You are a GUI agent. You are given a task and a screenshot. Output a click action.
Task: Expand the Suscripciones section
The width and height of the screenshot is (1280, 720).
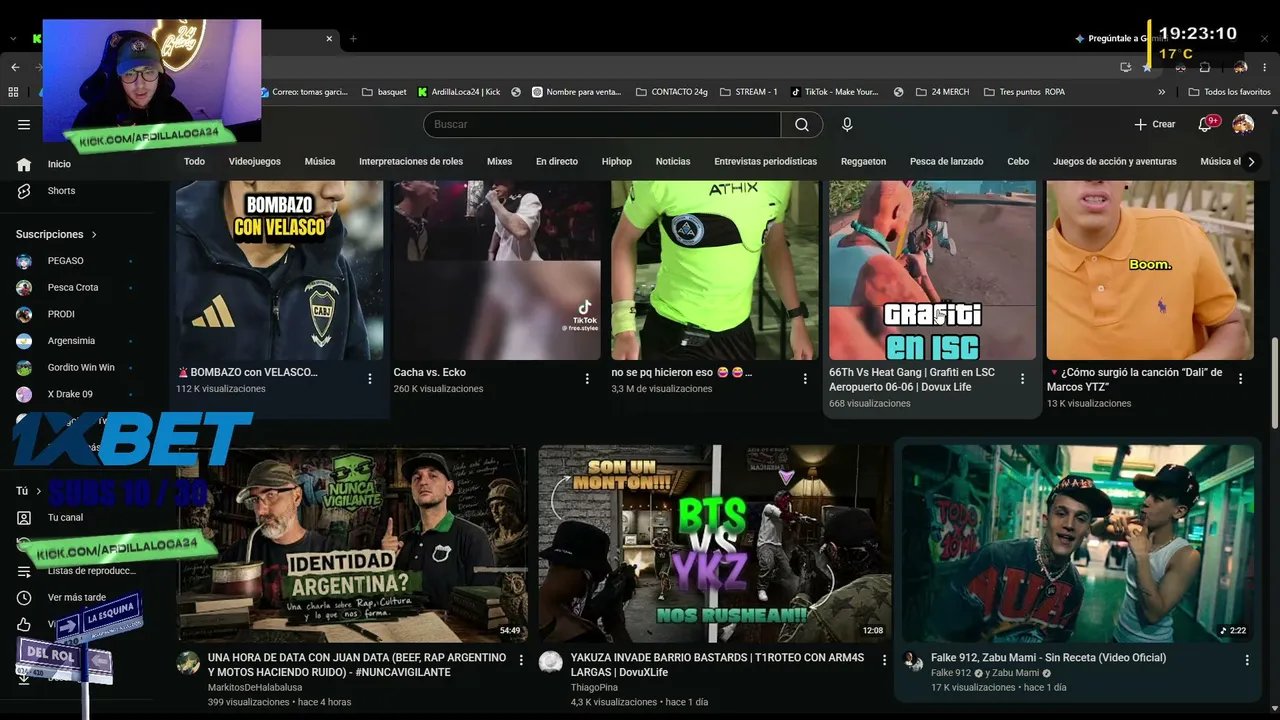click(x=57, y=234)
